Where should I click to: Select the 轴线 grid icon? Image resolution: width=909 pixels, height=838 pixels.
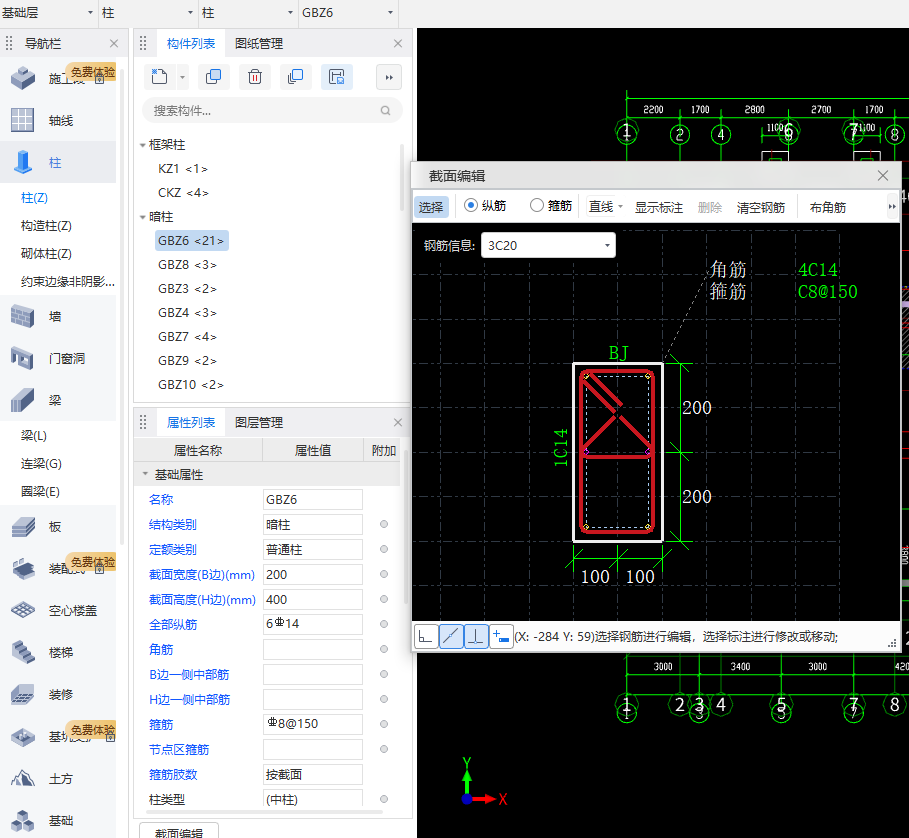point(23,120)
